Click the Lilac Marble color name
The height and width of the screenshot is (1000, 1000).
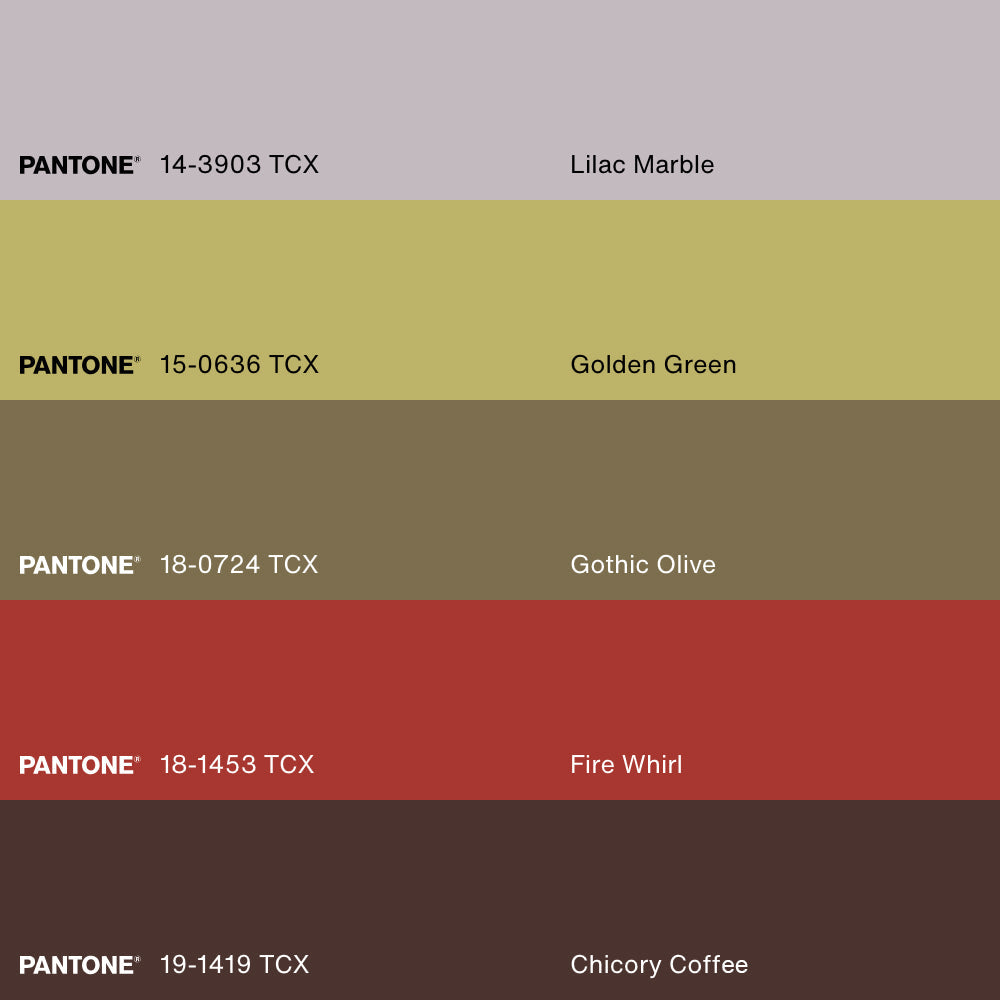click(x=642, y=165)
